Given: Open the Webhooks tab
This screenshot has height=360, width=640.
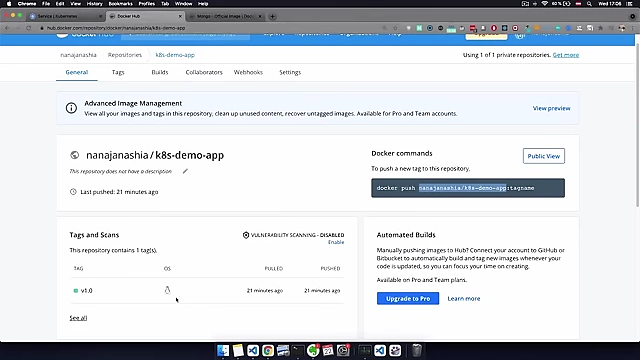Looking at the screenshot, I should (x=248, y=72).
